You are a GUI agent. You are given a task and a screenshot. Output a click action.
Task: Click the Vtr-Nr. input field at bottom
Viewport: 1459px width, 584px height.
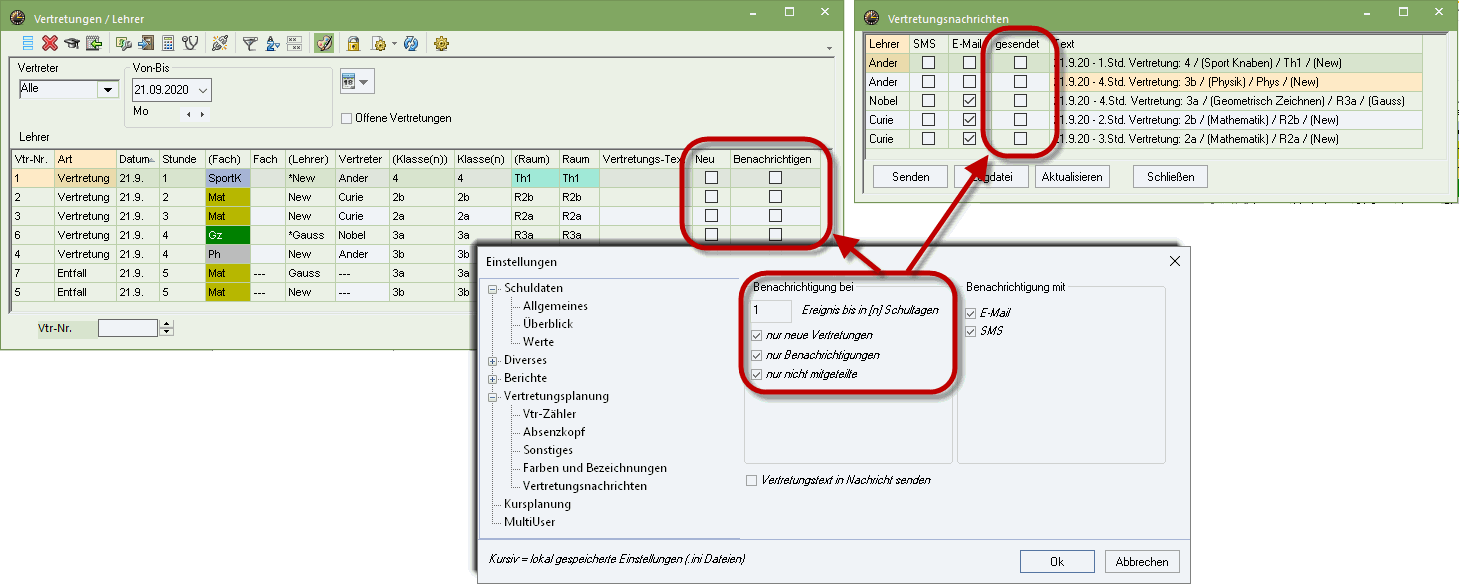(x=128, y=328)
